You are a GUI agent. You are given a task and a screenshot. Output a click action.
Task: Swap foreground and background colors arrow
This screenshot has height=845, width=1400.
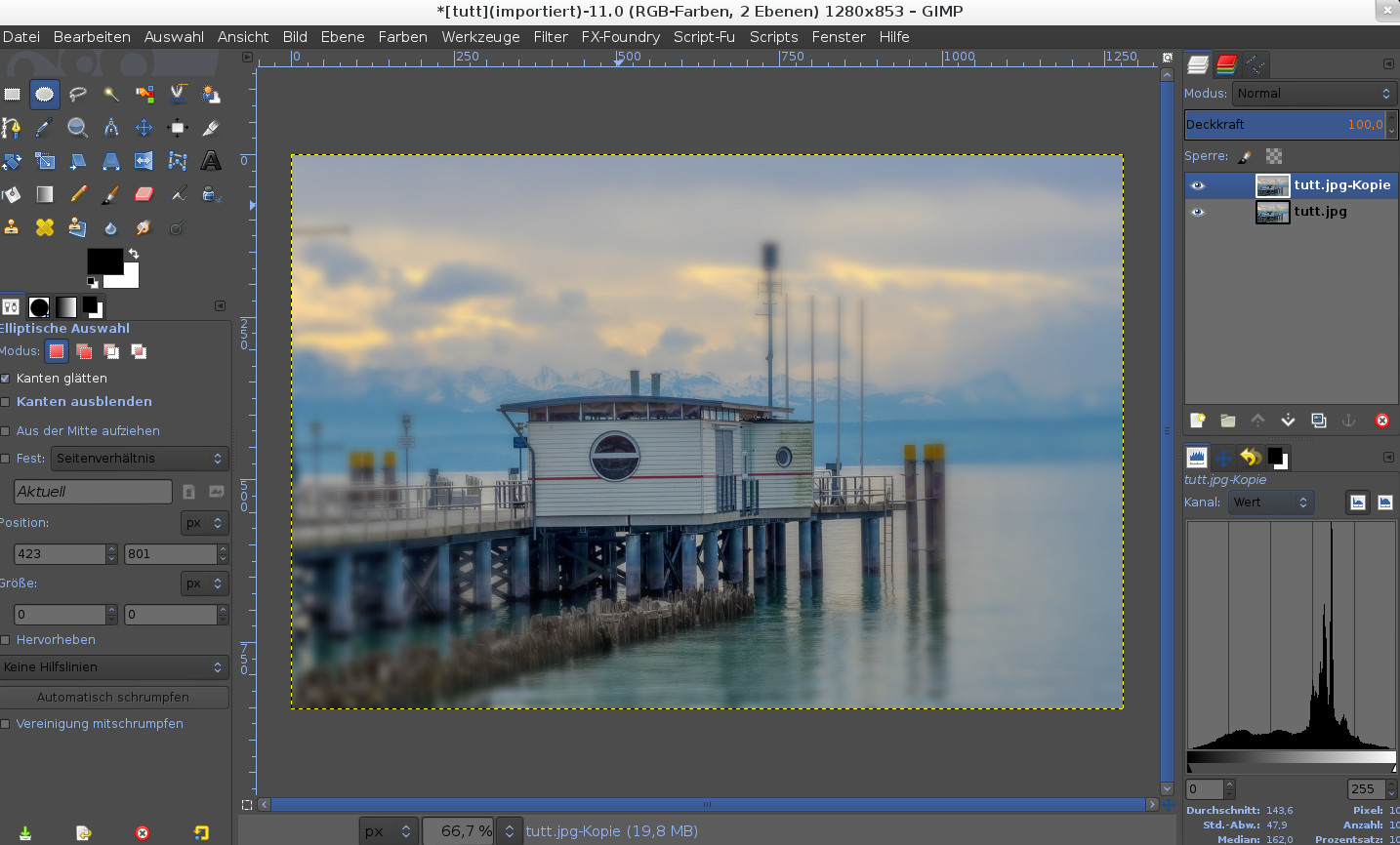[134, 254]
